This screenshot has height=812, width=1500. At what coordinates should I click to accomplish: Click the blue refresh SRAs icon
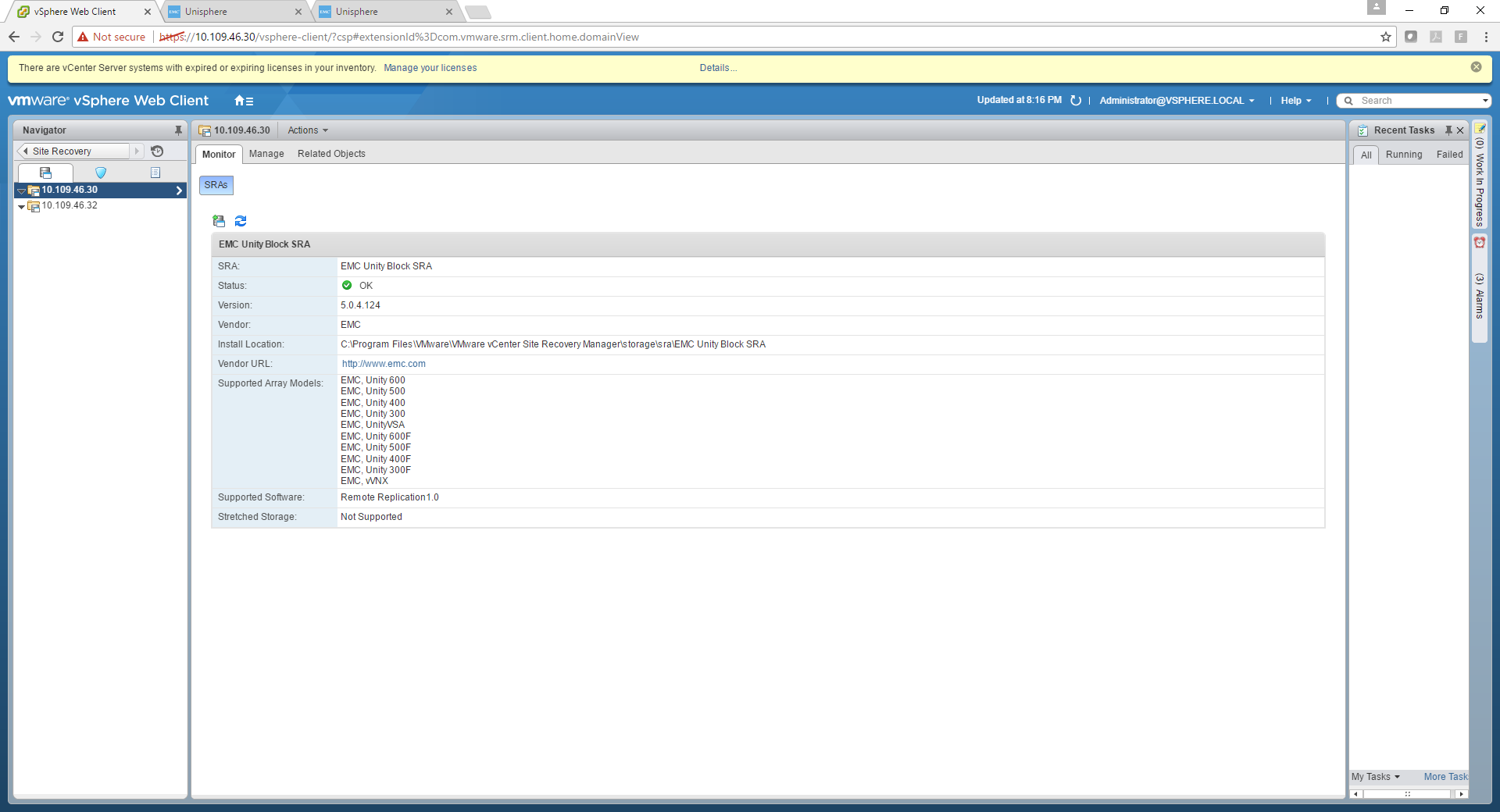241,222
